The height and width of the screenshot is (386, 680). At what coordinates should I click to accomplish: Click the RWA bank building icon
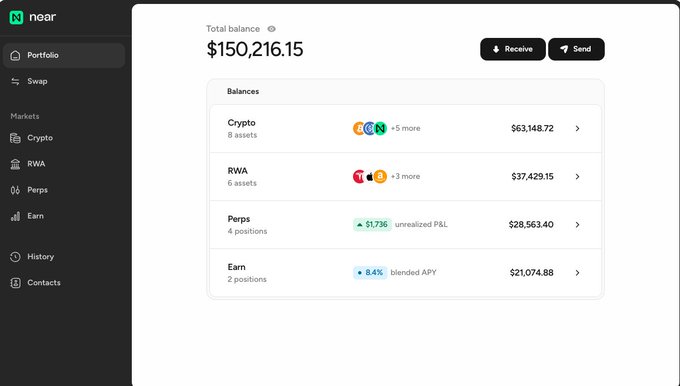click(x=15, y=164)
